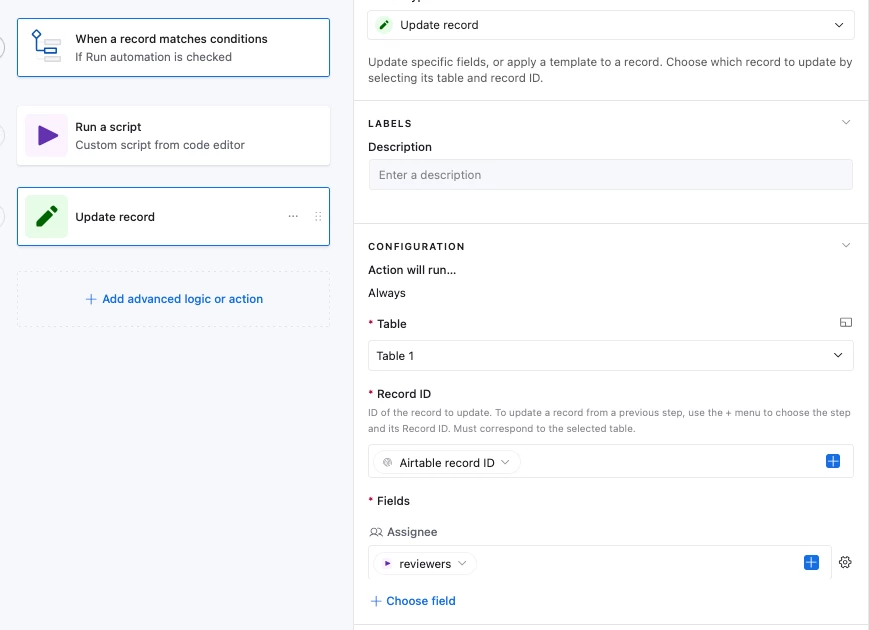Click the purple Run a script icon
869x630 pixels.
click(46, 135)
